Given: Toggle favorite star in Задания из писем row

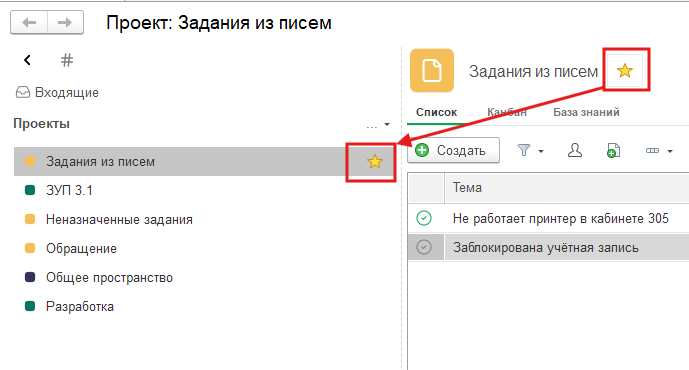Looking at the screenshot, I should pos(374,162).
